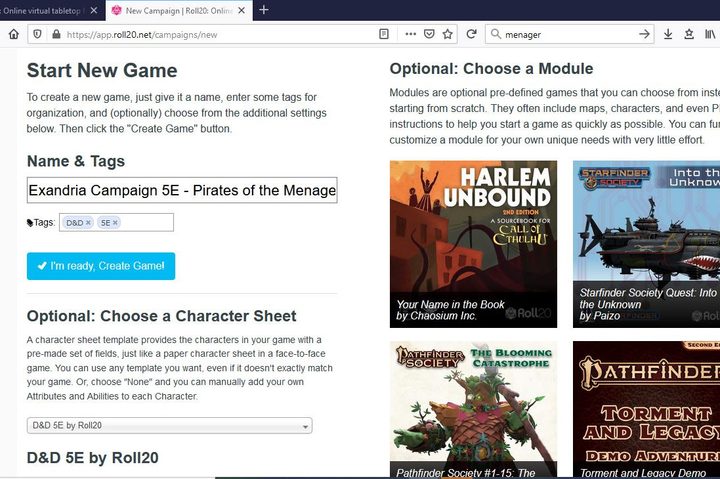Select the Starfinder Society Quest module
The height and width of the screenshot is (479, 720).
click(x=647, y=244)
